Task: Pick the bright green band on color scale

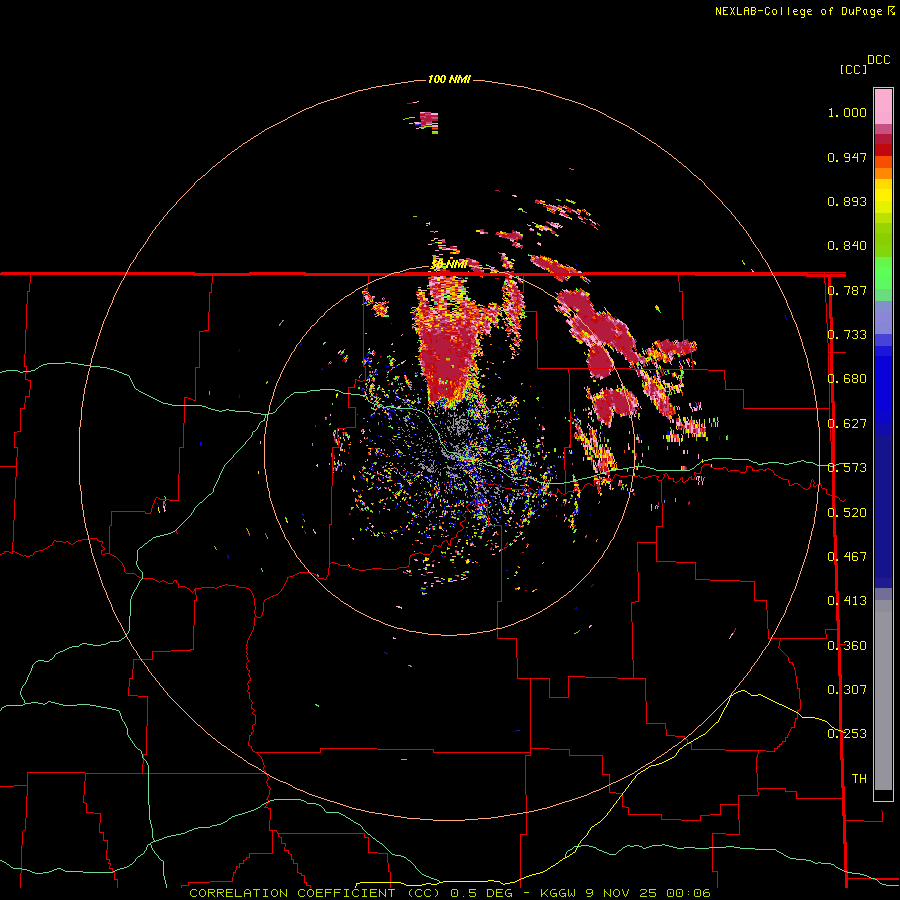Action: coord(883,273)
